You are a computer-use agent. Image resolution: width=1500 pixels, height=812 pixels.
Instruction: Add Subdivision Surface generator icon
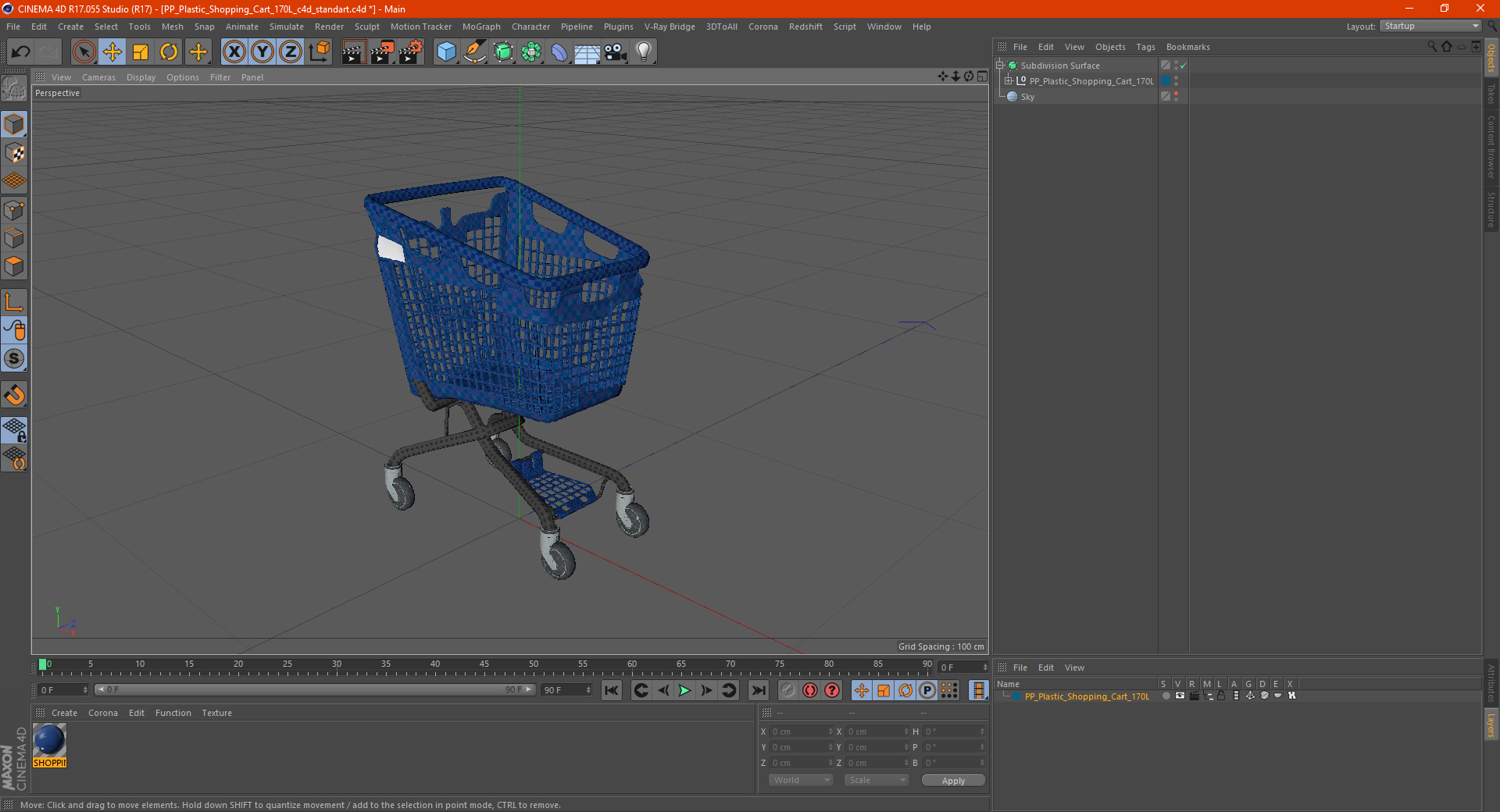503,52
